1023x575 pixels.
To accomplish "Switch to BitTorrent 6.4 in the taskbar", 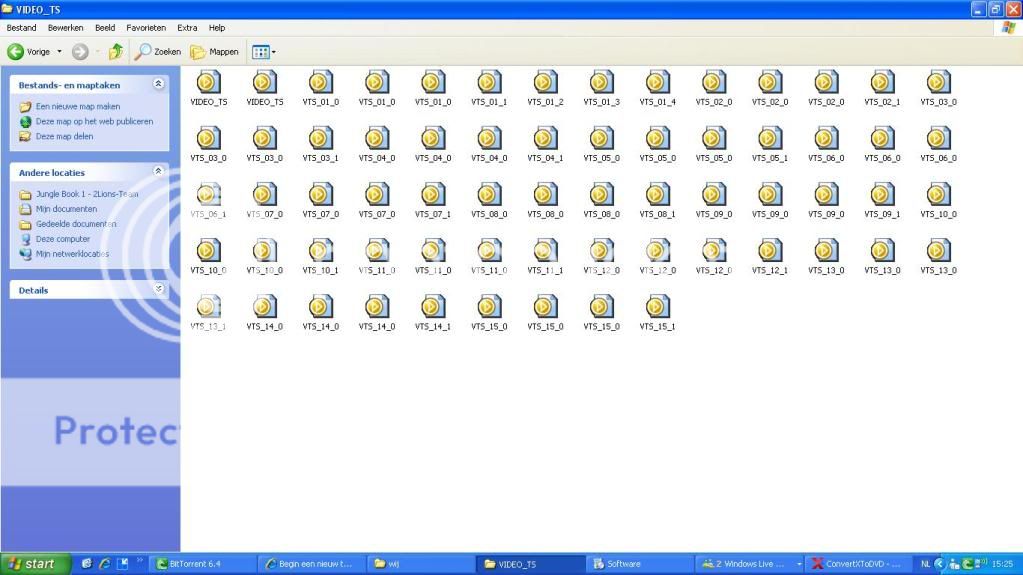I will (196, 564).
